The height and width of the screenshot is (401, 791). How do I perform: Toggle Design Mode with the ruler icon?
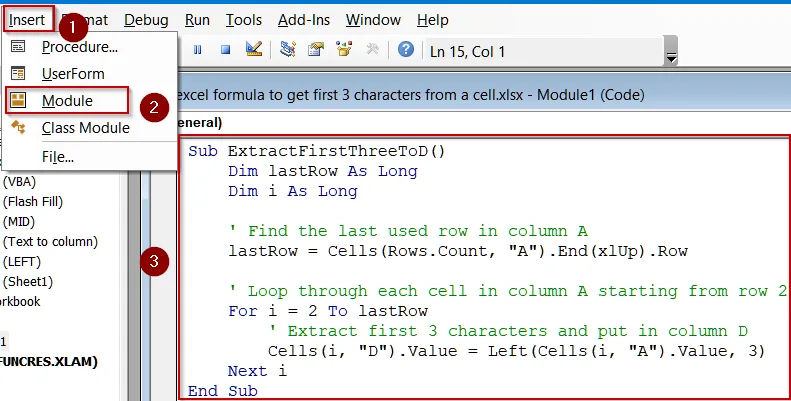[x=254, y=49]
